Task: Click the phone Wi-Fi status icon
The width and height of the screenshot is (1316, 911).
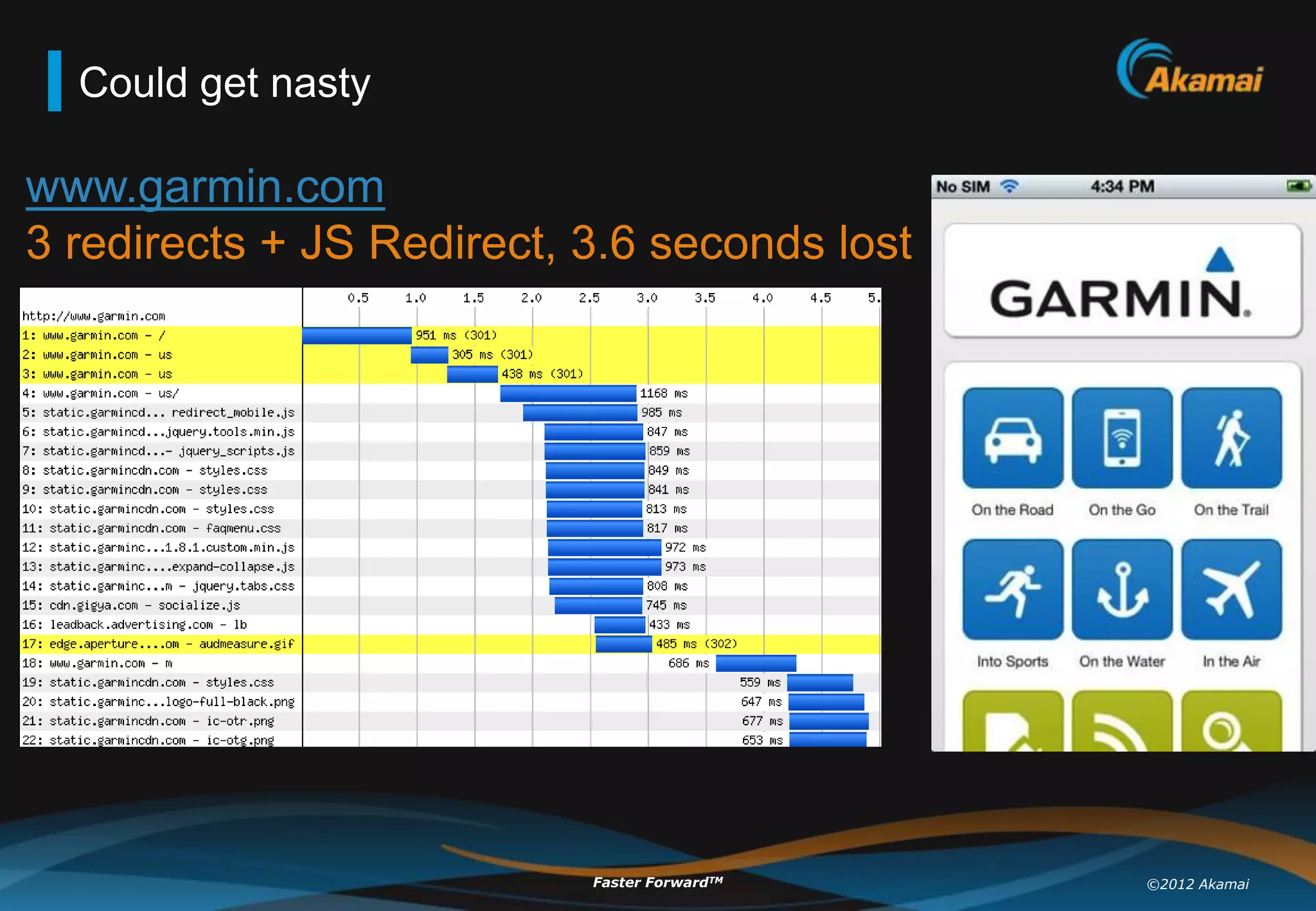Action: click(1009, 186)
